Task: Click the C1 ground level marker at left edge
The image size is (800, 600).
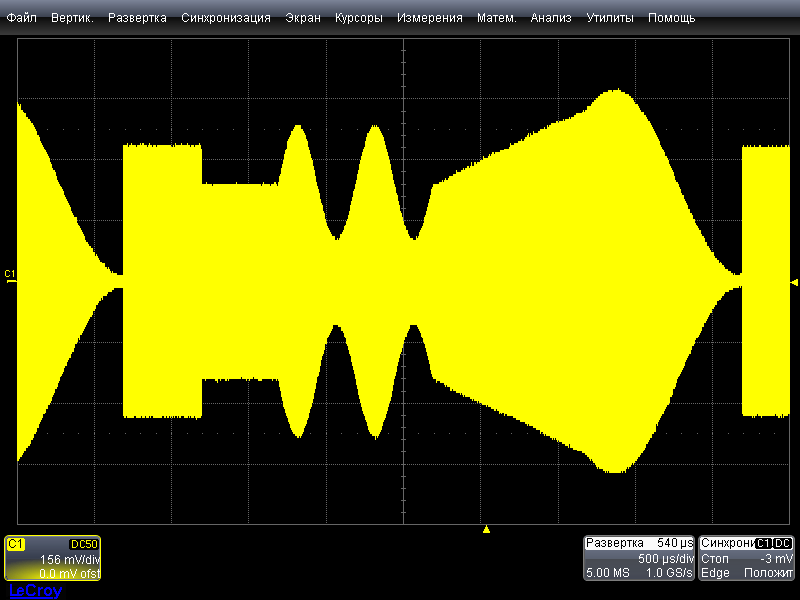Action: [x=10, y=275]
